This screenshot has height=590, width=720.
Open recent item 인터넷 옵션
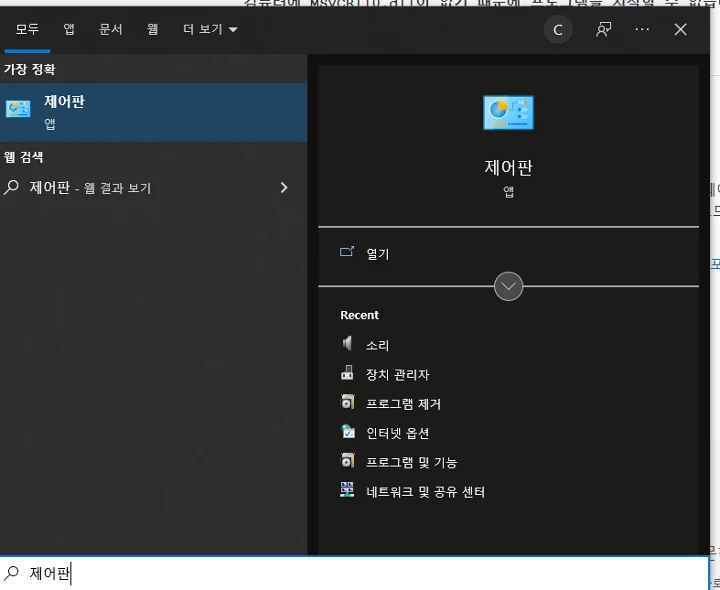tap(397, 433)
